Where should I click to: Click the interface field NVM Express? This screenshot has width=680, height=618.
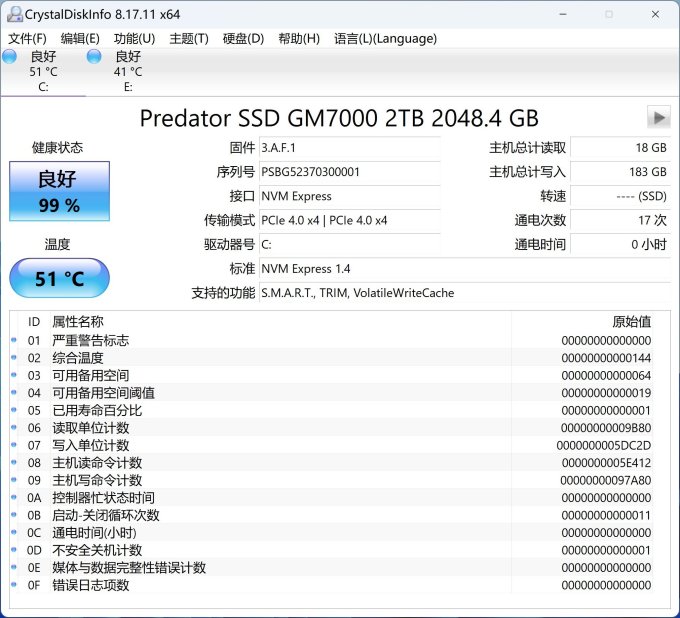[350, 196]
